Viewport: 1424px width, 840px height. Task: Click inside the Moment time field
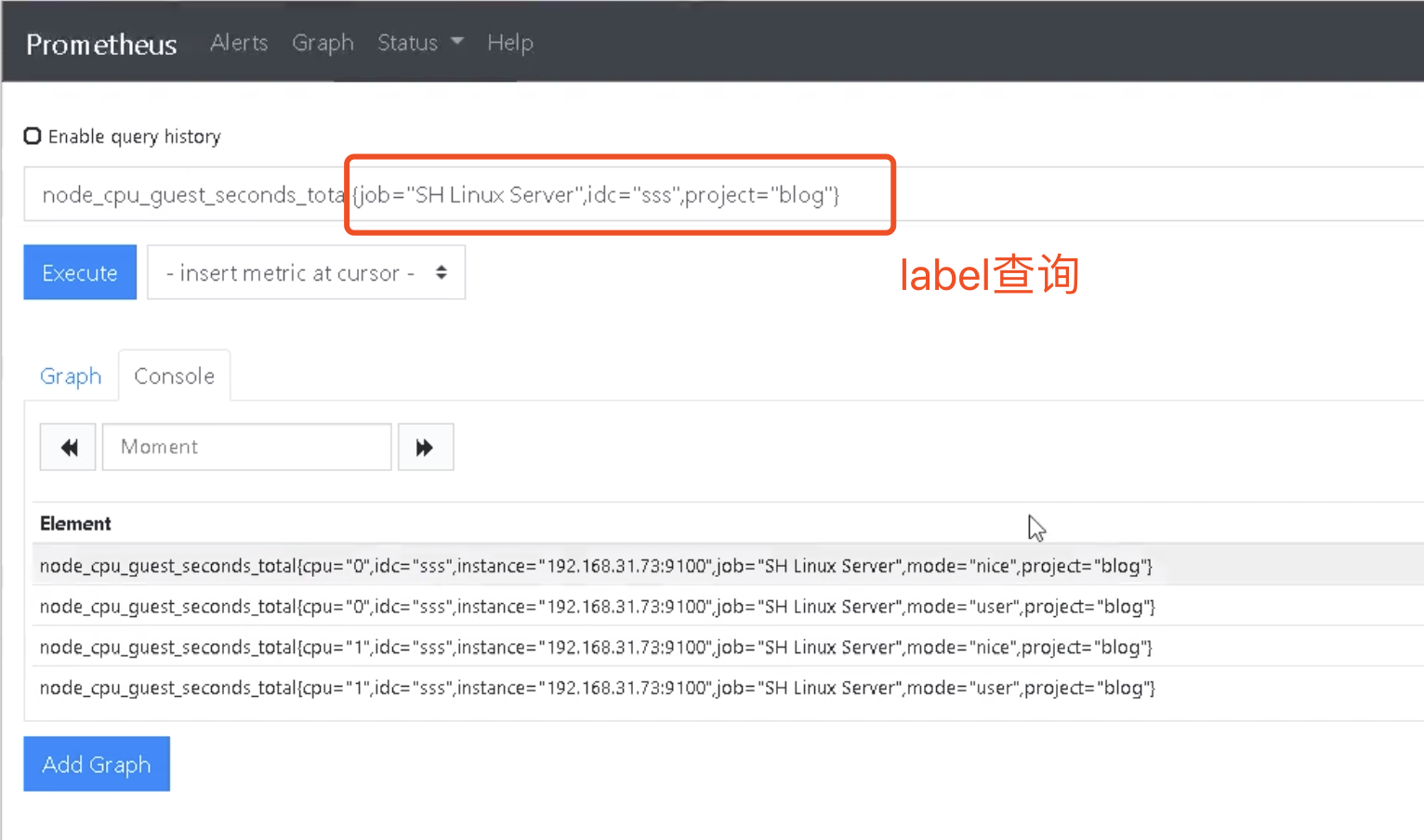tap(246, 447)
